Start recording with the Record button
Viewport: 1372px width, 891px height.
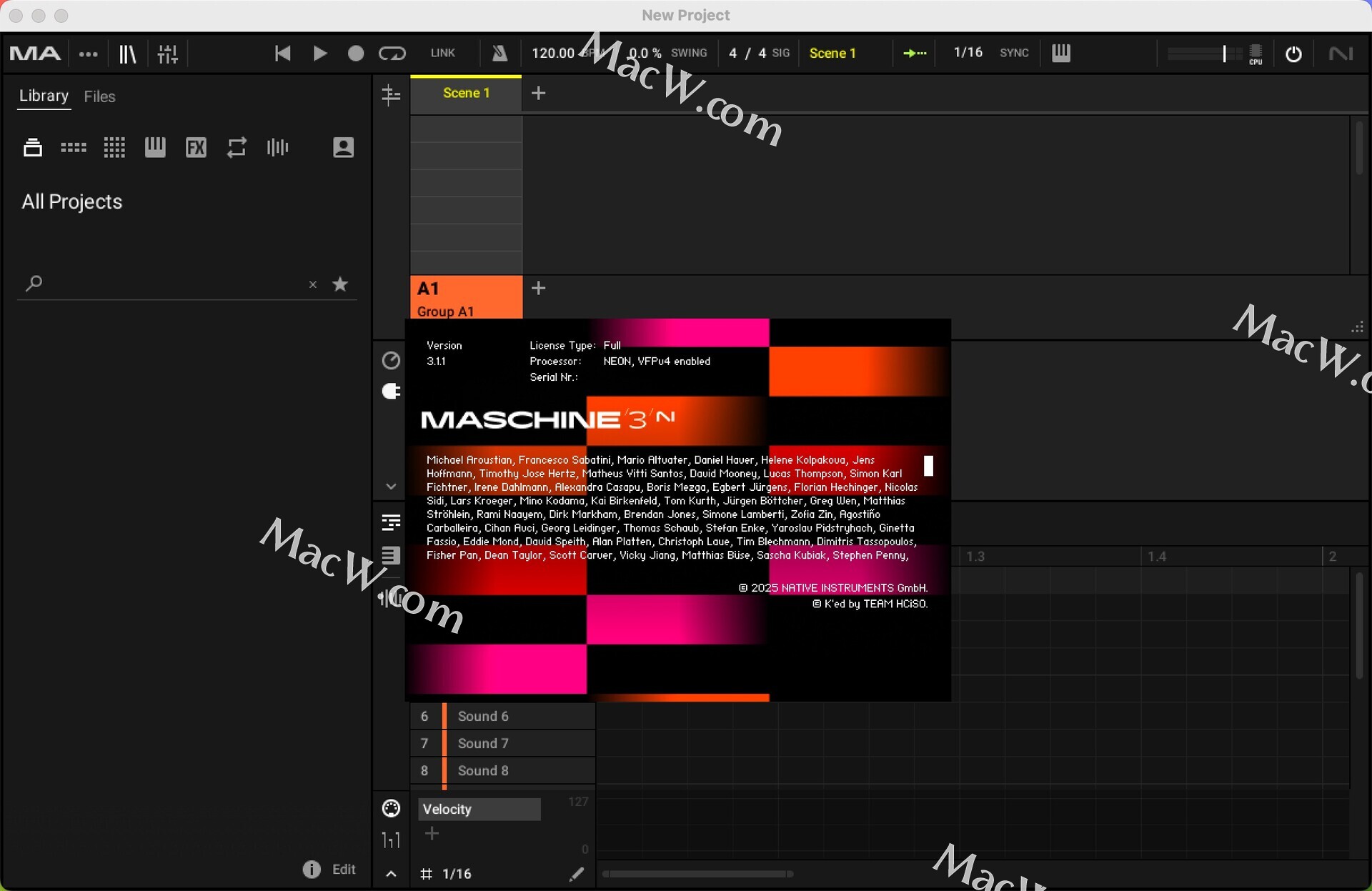coord(355,54)
